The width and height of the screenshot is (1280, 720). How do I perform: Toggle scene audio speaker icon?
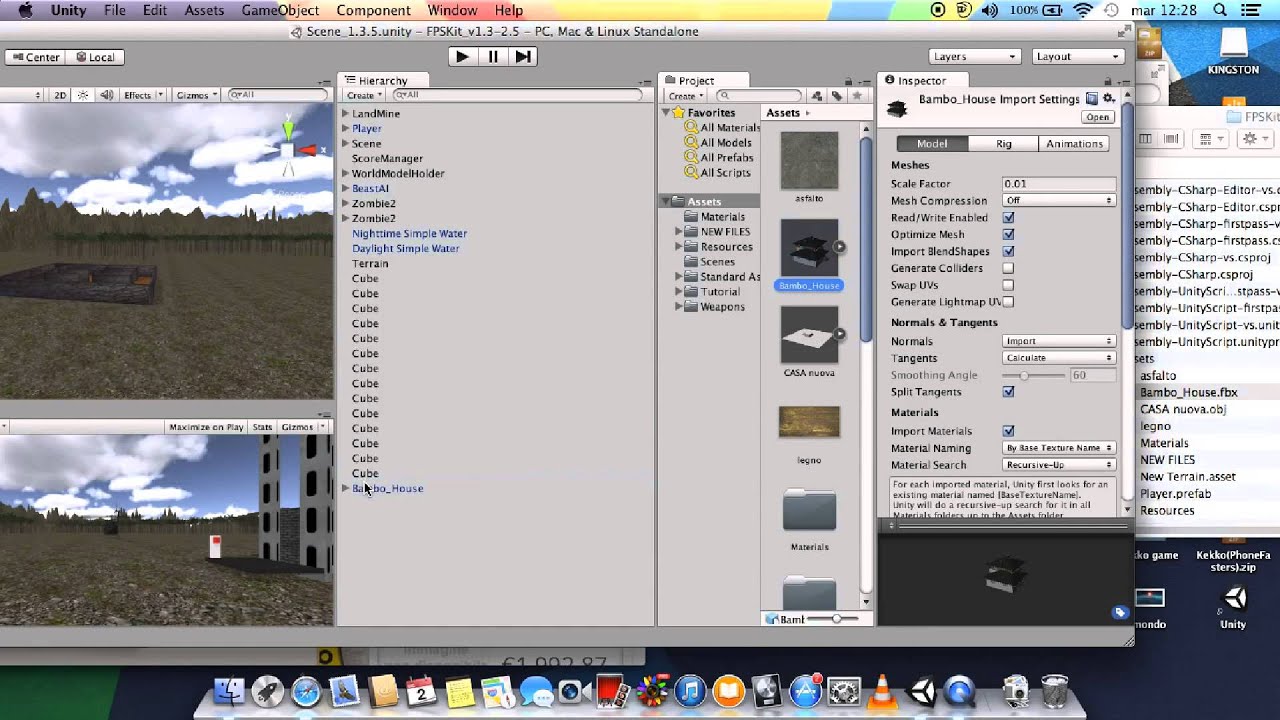tap(105, 95)
